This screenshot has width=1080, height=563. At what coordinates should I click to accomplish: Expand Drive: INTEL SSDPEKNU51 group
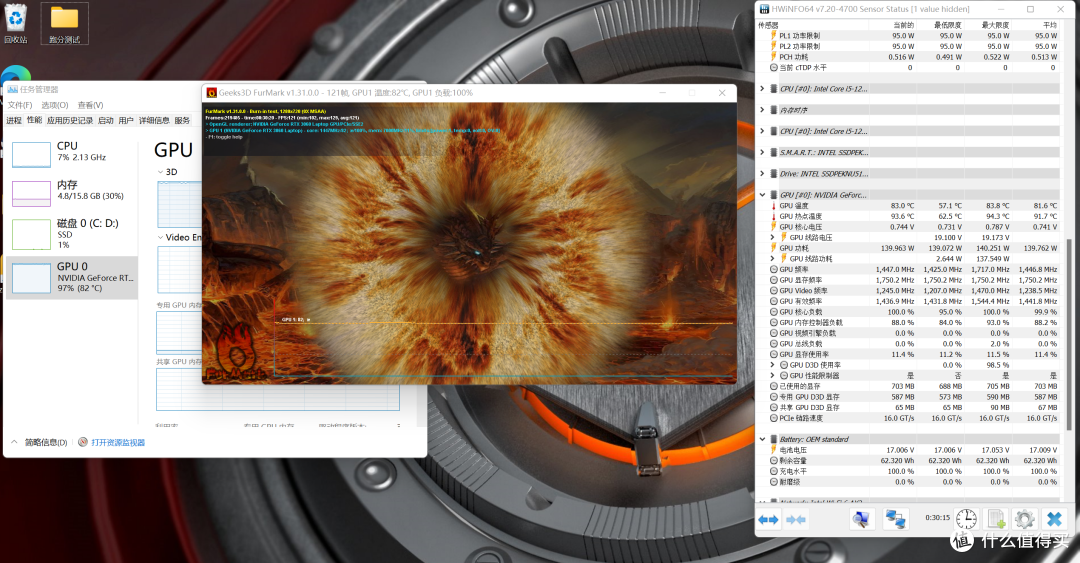click(x=762, y=174)
